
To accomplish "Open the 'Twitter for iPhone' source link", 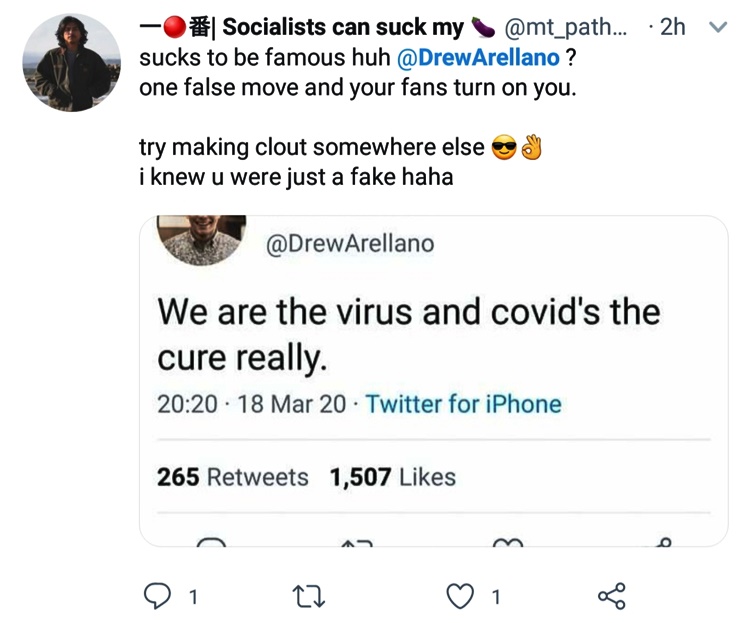I will [463, 404].
